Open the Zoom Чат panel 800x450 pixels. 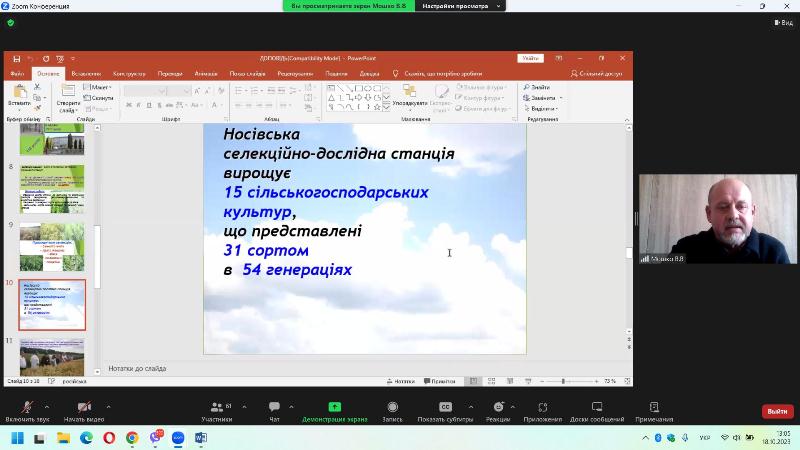click(x=274, y=408)
